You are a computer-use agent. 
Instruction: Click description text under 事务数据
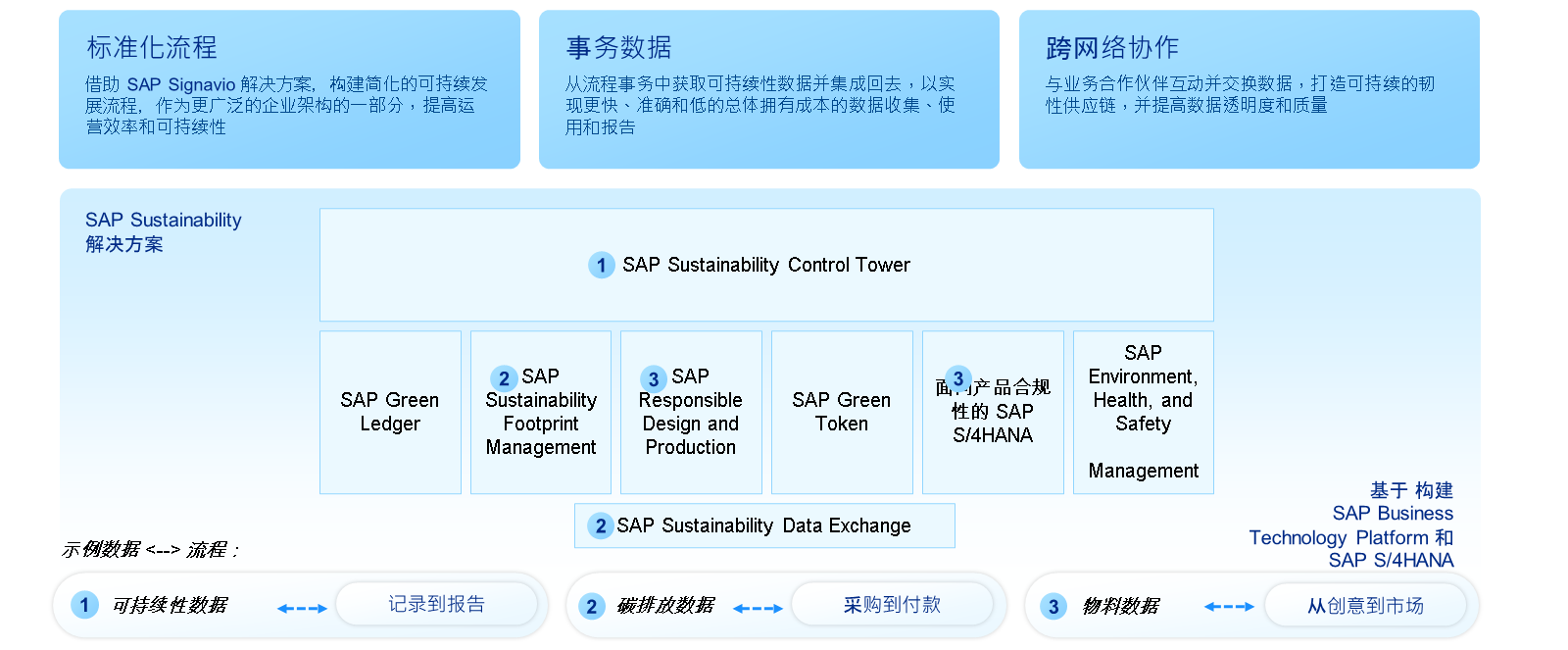760,105
